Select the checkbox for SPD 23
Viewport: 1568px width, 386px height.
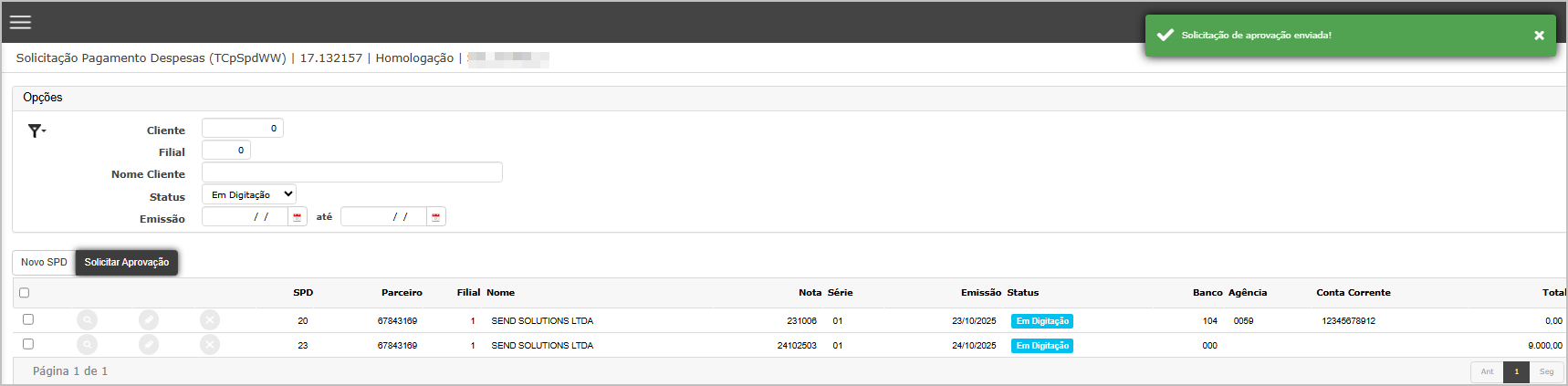(x=28, y=344)
